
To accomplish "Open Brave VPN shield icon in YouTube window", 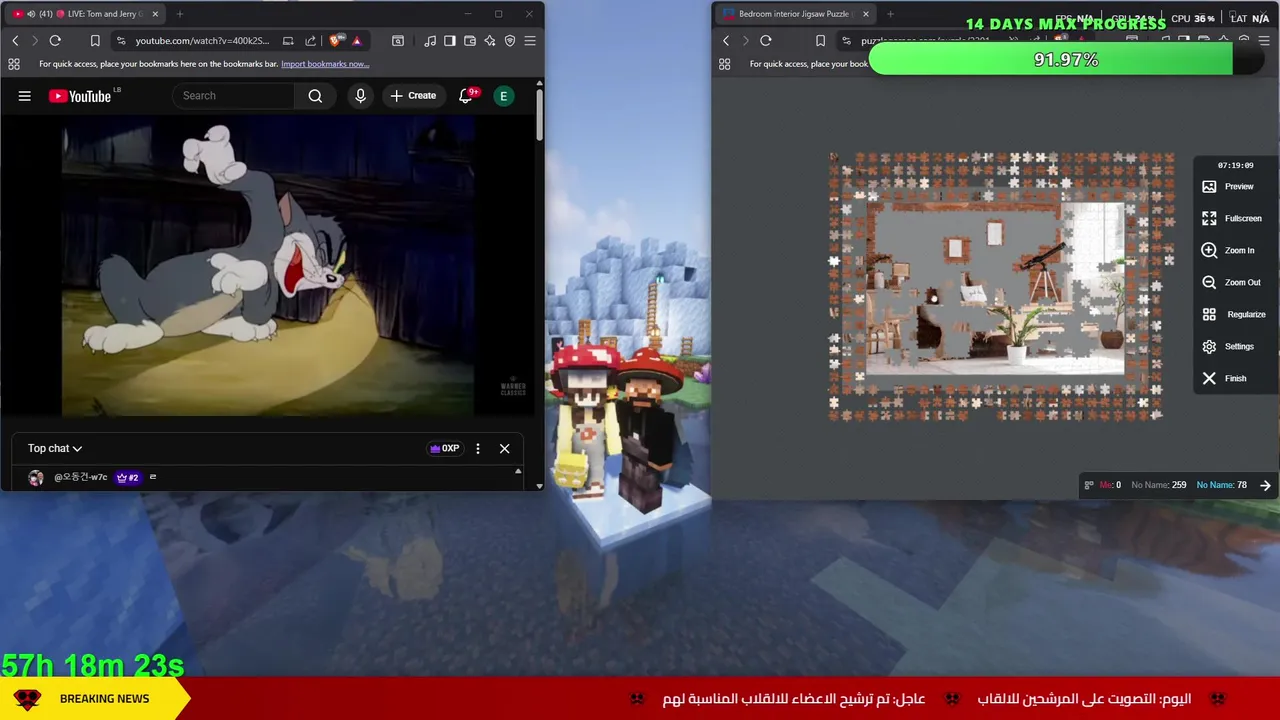I will coord(510,41).
